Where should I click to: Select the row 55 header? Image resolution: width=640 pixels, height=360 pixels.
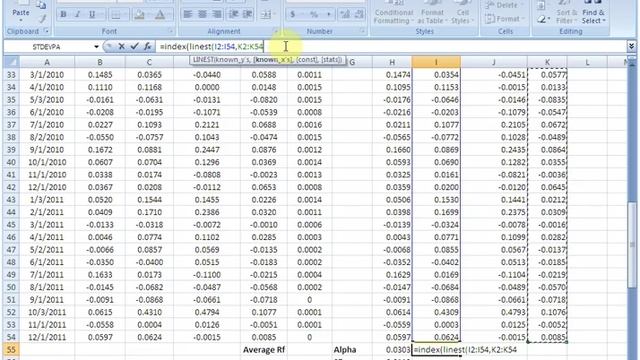(x=11, y=350)
